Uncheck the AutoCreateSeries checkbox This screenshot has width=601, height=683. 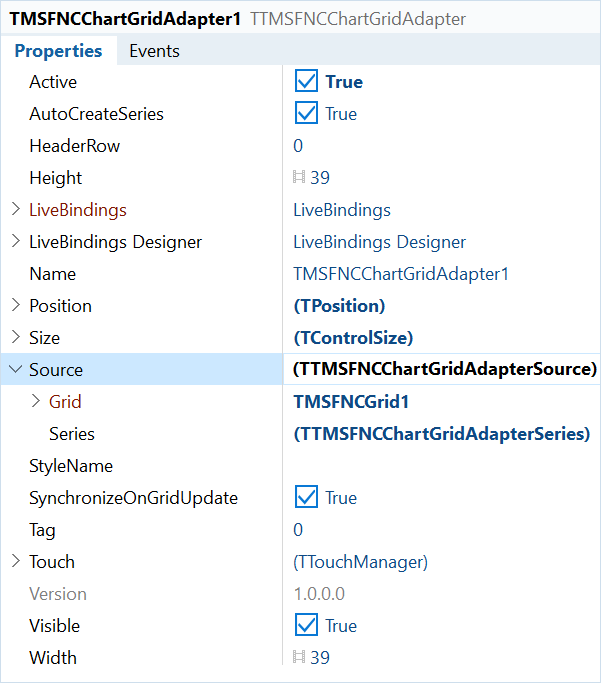click(x=306, y=113)
